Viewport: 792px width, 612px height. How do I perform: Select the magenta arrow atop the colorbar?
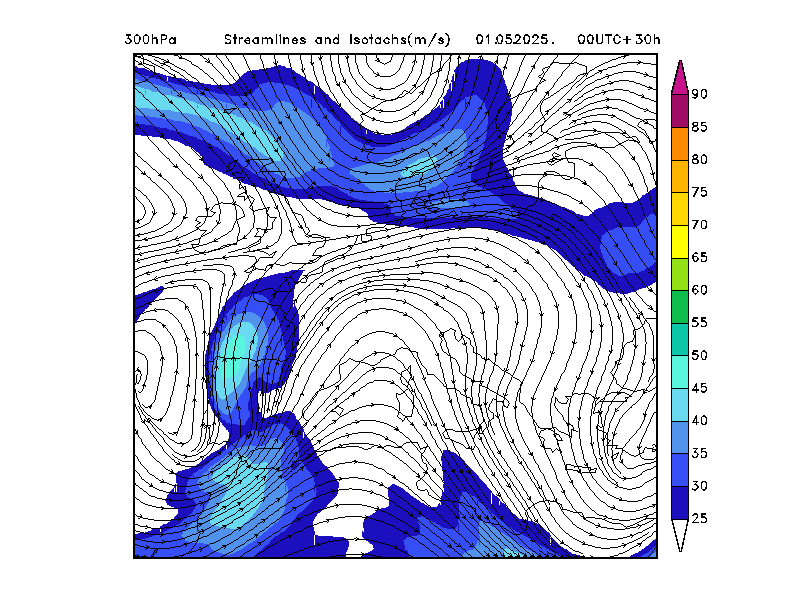coord(680,81)
